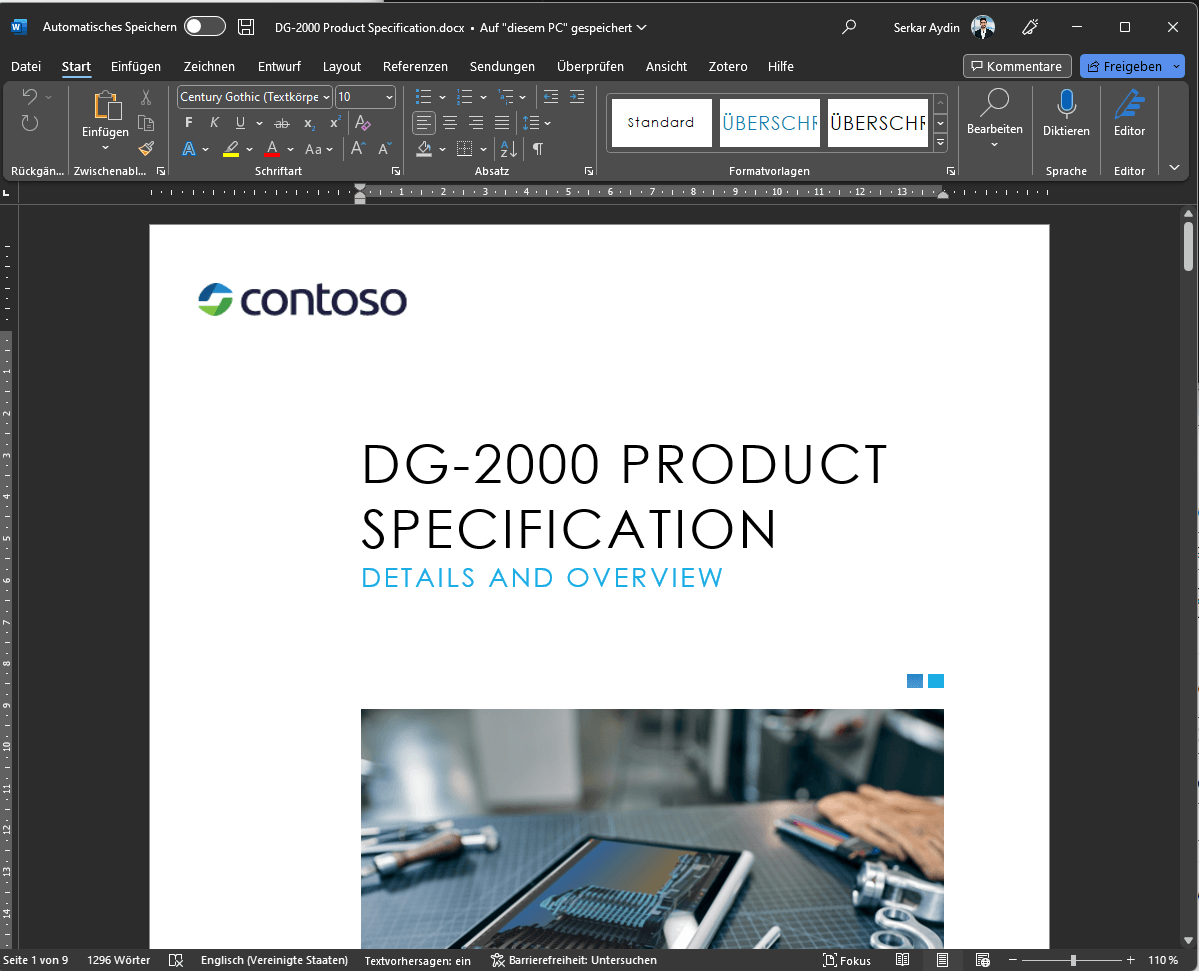Click the Diktieren microphone icon
Viewport: 1199px width, 971px height.
click(1066, 105)
